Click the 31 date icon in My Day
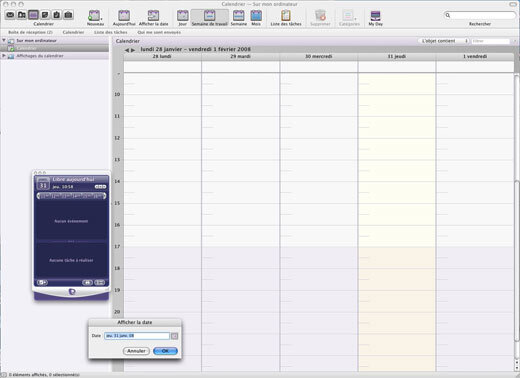This screenshot has width=520, height=378. [43, 184]
